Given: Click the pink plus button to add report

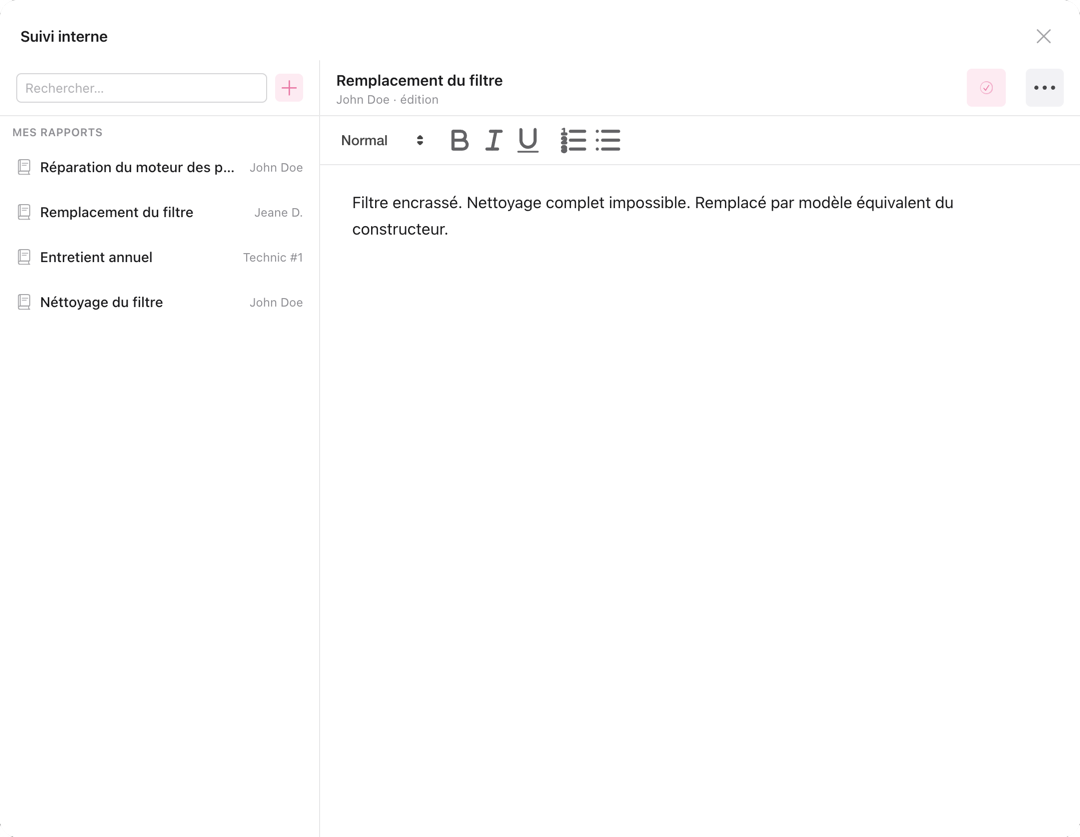Looking at the screenshot, I should (x=289, y=88).
